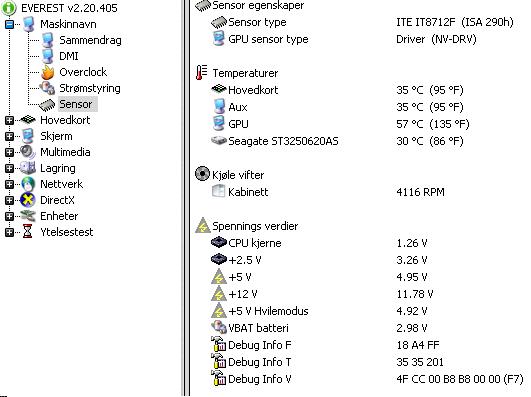This screenshot has height=397, width=531.
Task: Click the EVEREST green info icon
Action: click(8, 8)
